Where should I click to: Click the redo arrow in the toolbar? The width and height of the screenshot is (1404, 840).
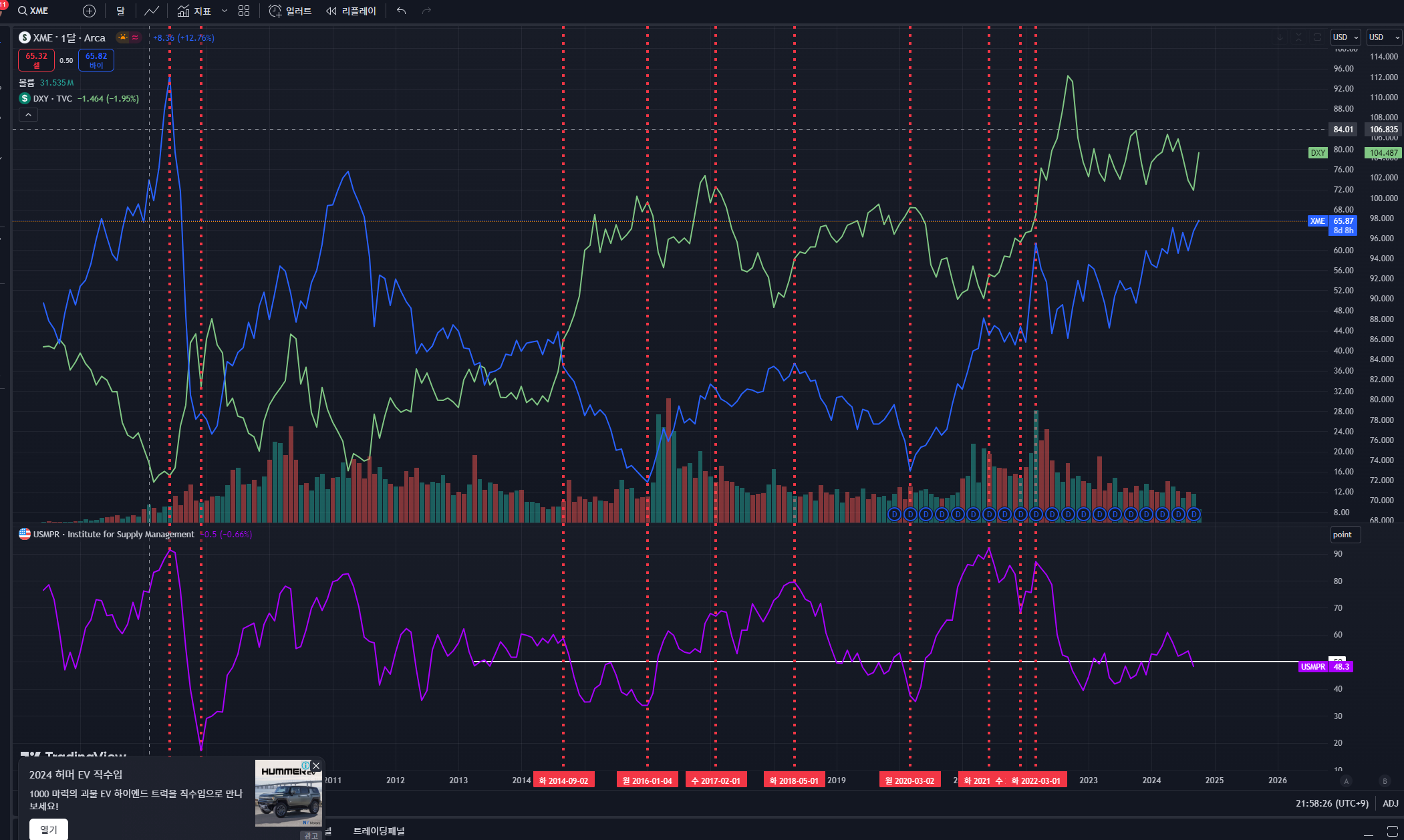click(x=426, y=11)
